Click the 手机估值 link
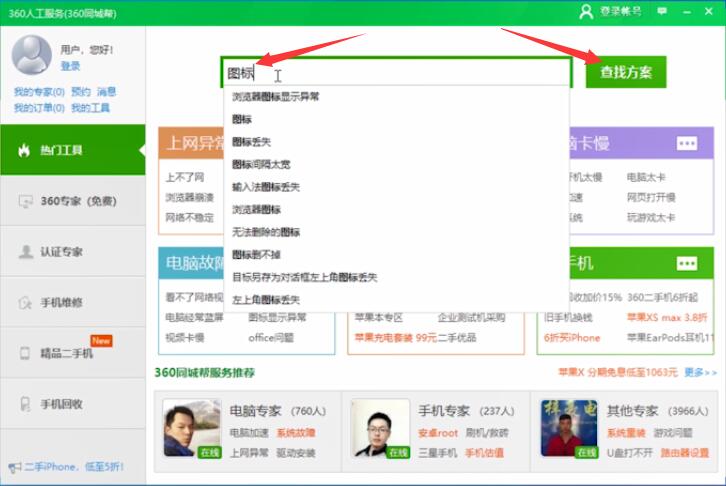The width and height of the screenshot is (726, 486). click(x=484, y=453)
